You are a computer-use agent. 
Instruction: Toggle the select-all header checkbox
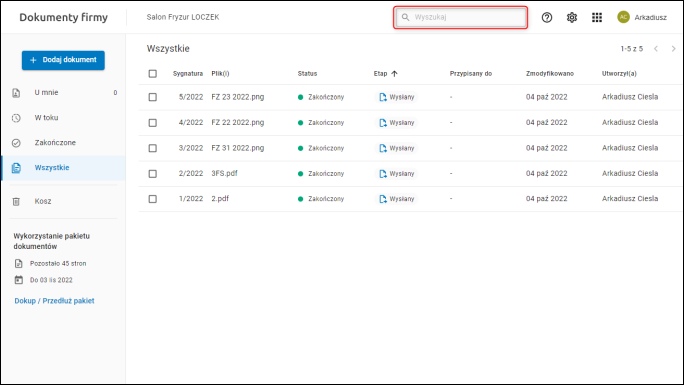pos(152,74)
